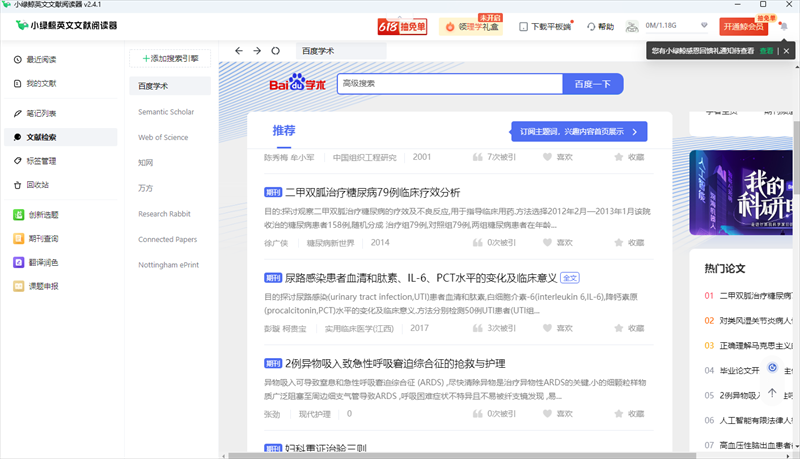Click the browser forward arrow
800x459 pixels.
tap(257, 50)
